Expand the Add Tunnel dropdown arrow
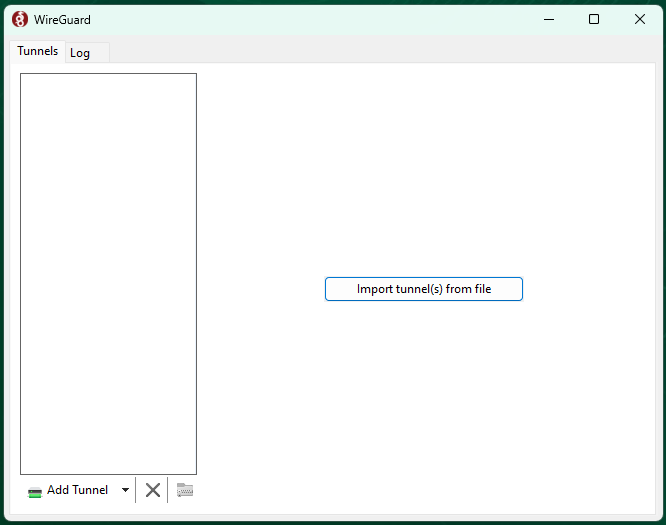Image resolution: width=666 pixels, height=525 pixels. (x=125, y=490)
